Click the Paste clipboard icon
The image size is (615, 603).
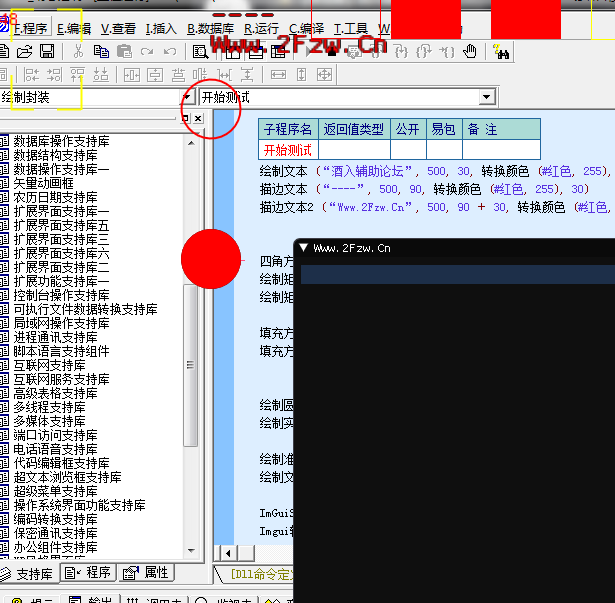coord(124,52)
